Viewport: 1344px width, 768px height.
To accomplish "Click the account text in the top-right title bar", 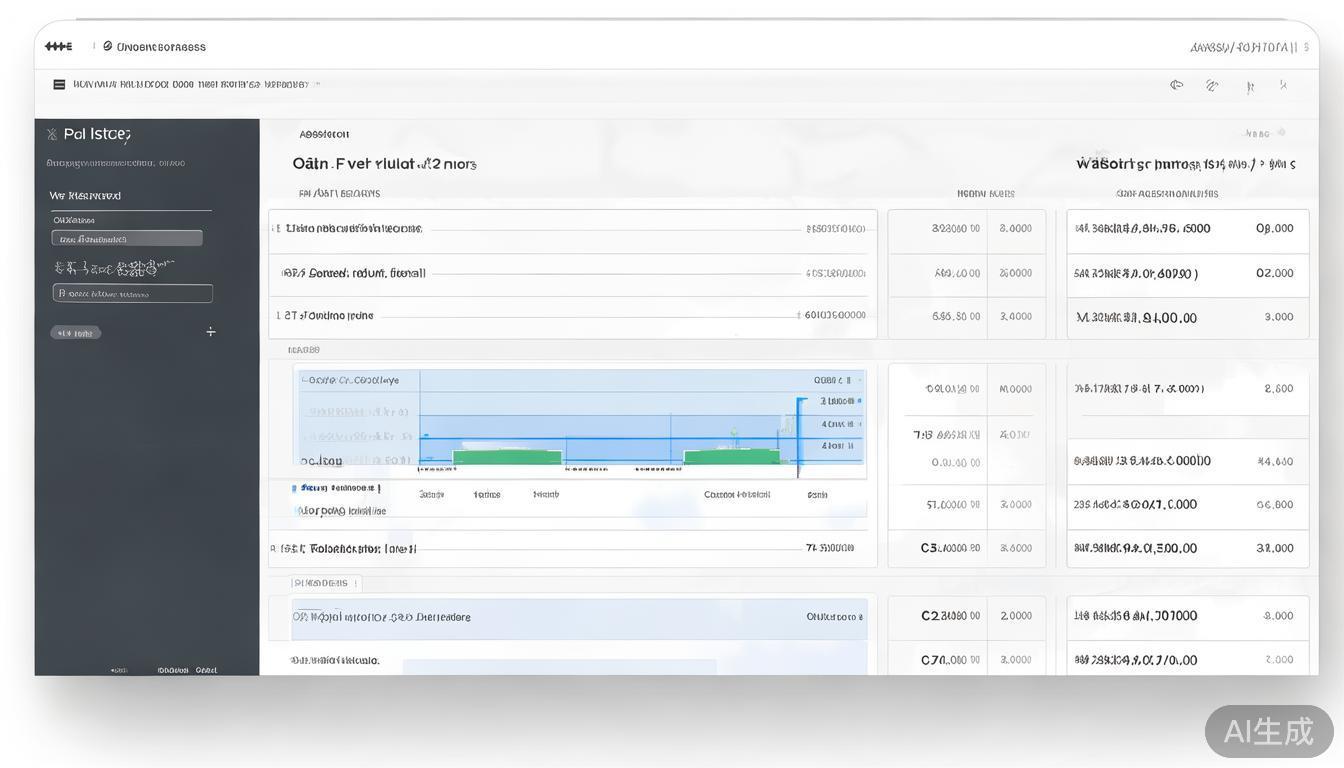I will pyautogui.click(x=1243, y=47).
